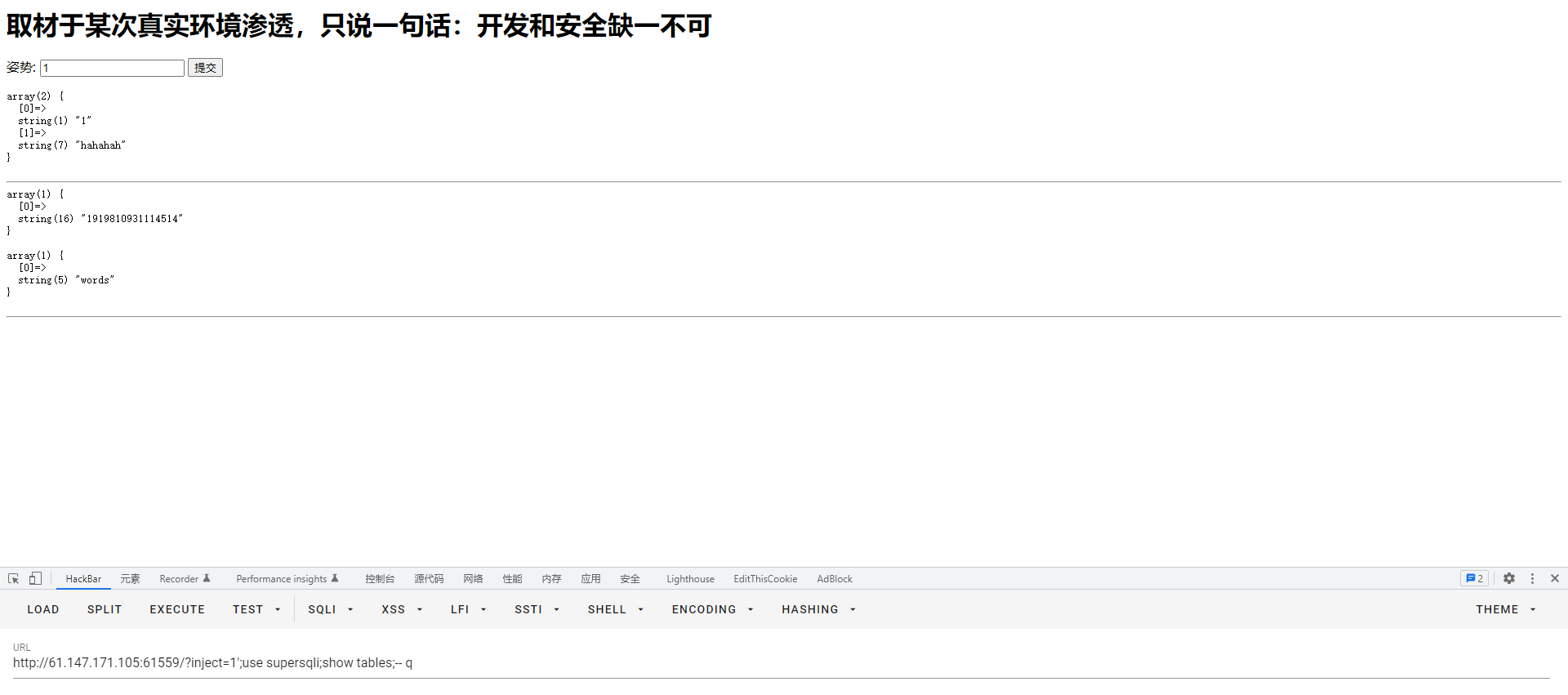Select the inspect element picker icon
The height and width of the screenshot is (695, 1568).
click(x=14, y=578)
